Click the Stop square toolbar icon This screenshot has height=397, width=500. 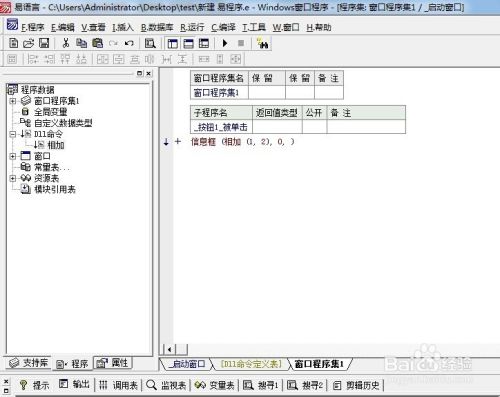[x=241, y=43]
